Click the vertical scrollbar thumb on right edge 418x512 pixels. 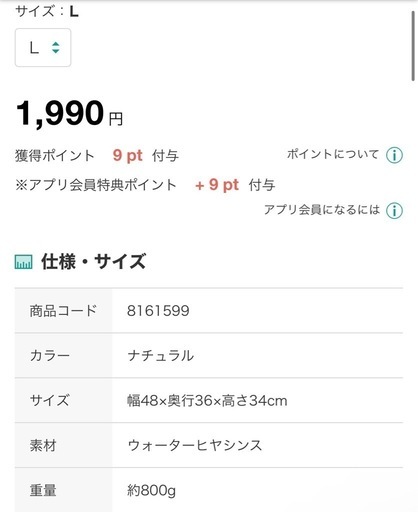pyautogui.click(x=413, y=46)
